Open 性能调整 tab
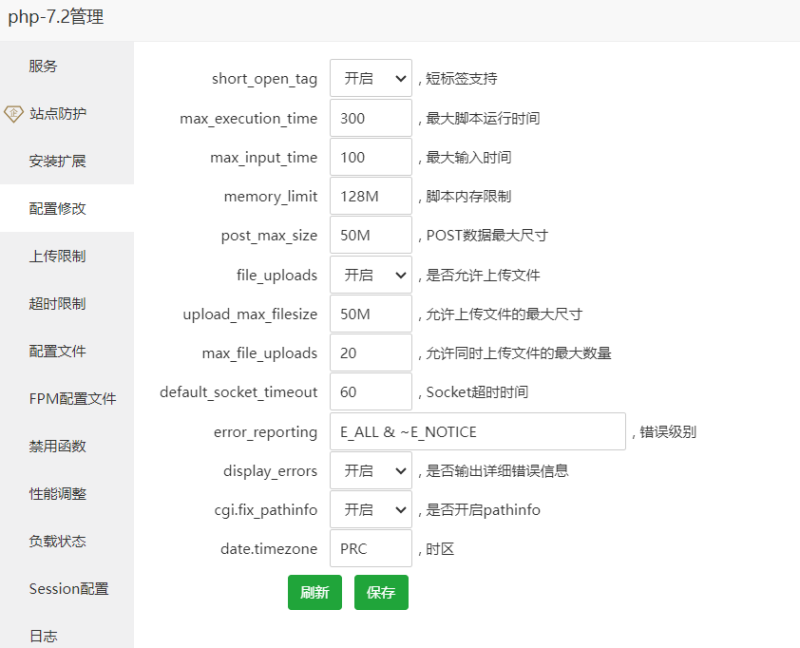This screenshot has height=648, width=800. coord(67,493)
